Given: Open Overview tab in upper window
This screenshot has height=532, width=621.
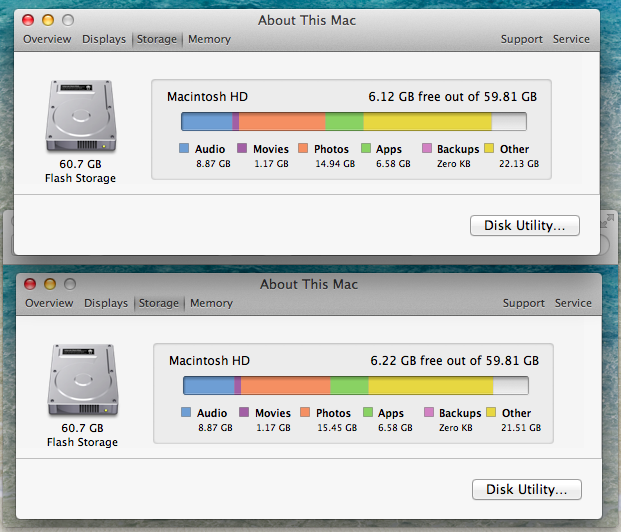Looking at the screenshot, I should pyautogui.click(x=47, y=39).
